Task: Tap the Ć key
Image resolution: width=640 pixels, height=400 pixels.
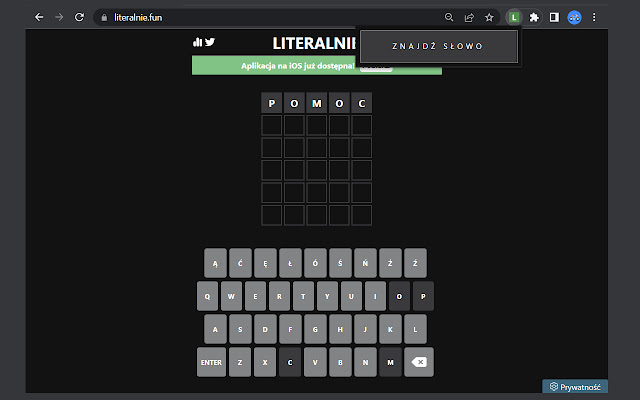Action: click(x=240, y=263)
